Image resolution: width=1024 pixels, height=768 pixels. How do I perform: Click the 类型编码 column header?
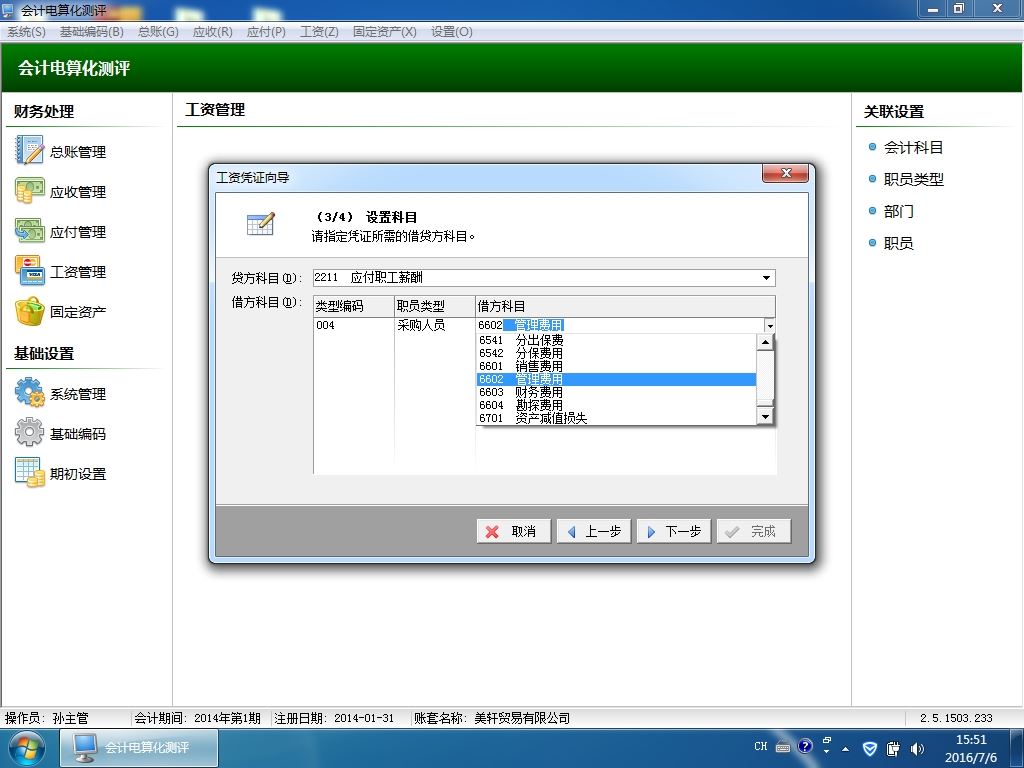(354, 306)
